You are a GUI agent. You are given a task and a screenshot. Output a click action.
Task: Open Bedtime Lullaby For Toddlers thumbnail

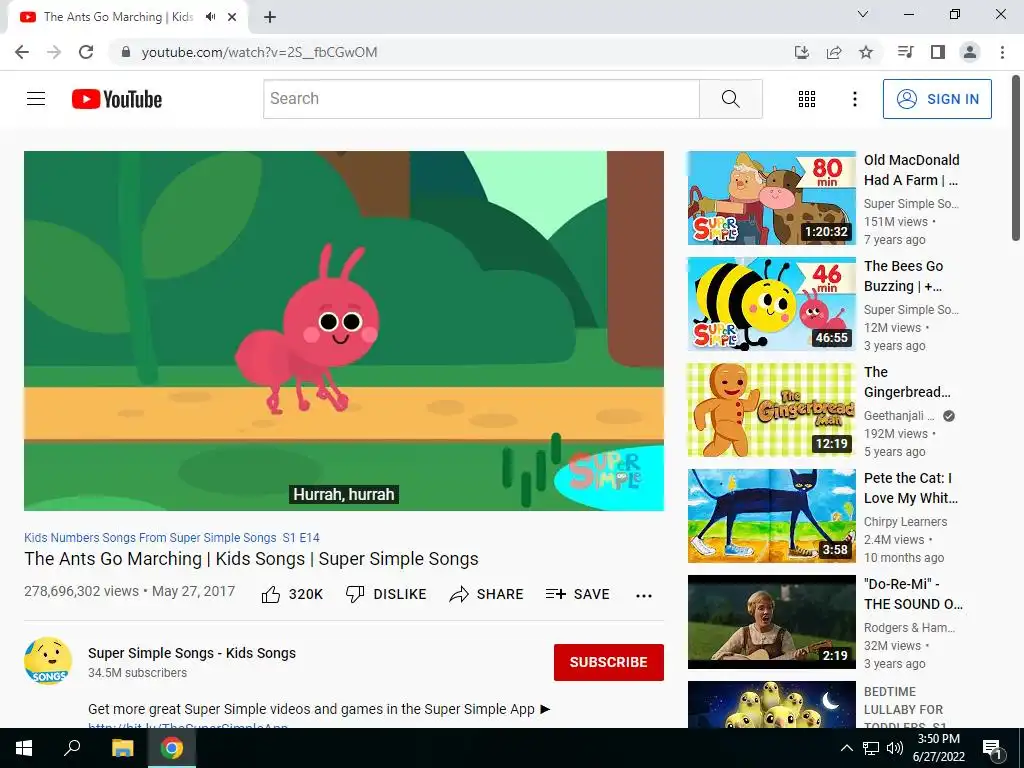[771, 704]
